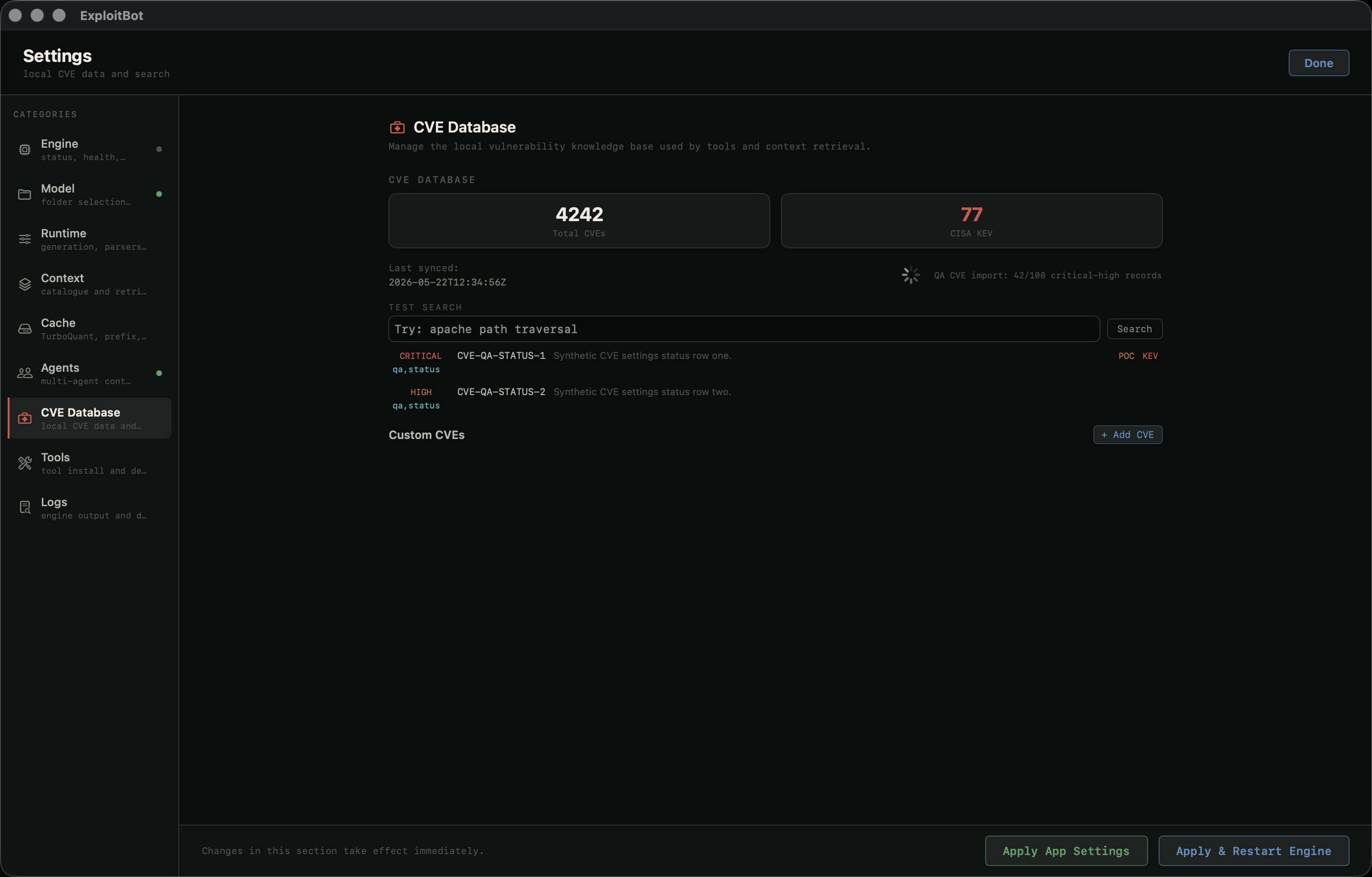Click the import progress spinner icon
The image size is (1372, 877).
pos(910,275)
